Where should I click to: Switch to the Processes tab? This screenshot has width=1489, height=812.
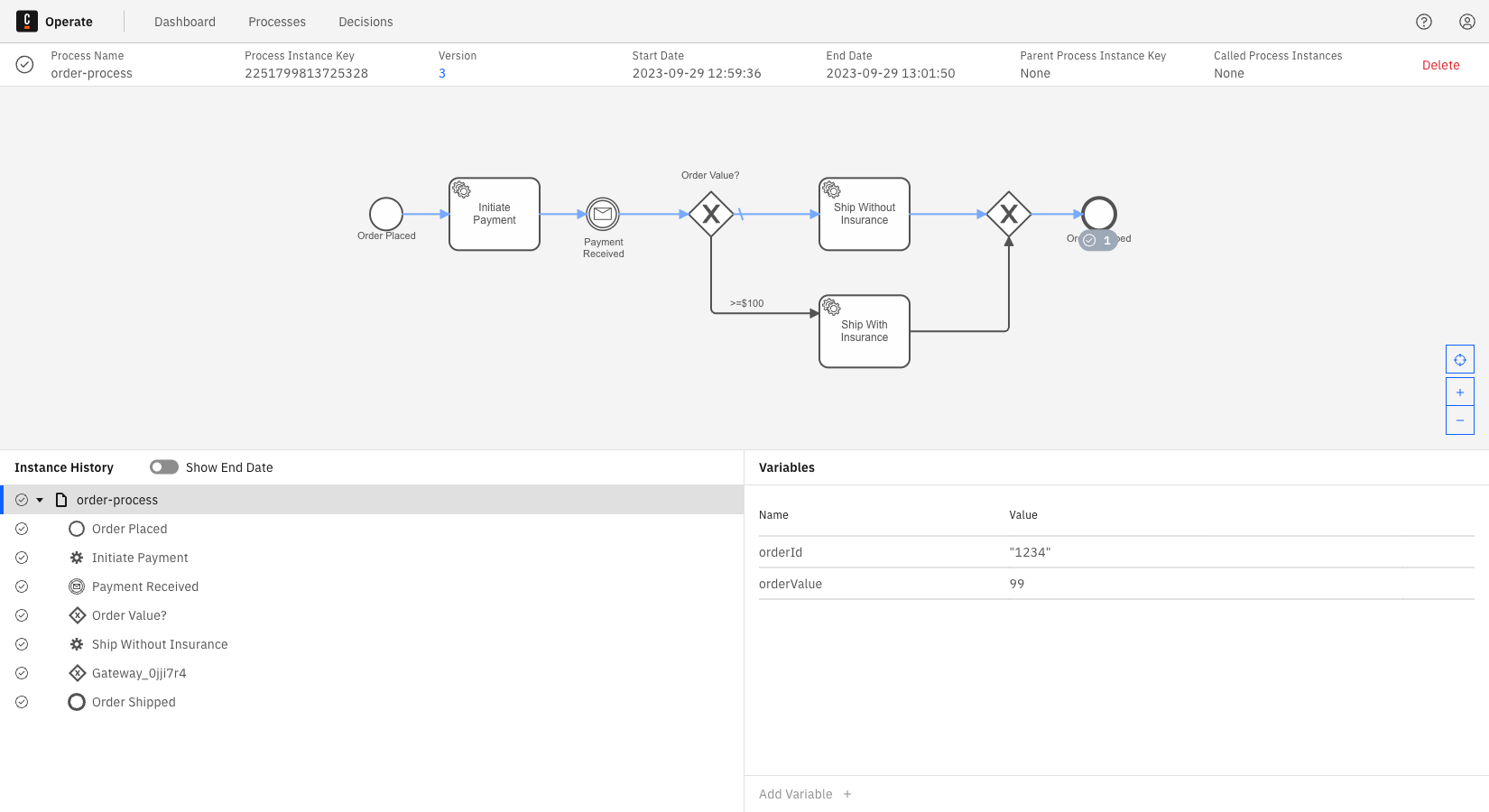pos(276,21)
